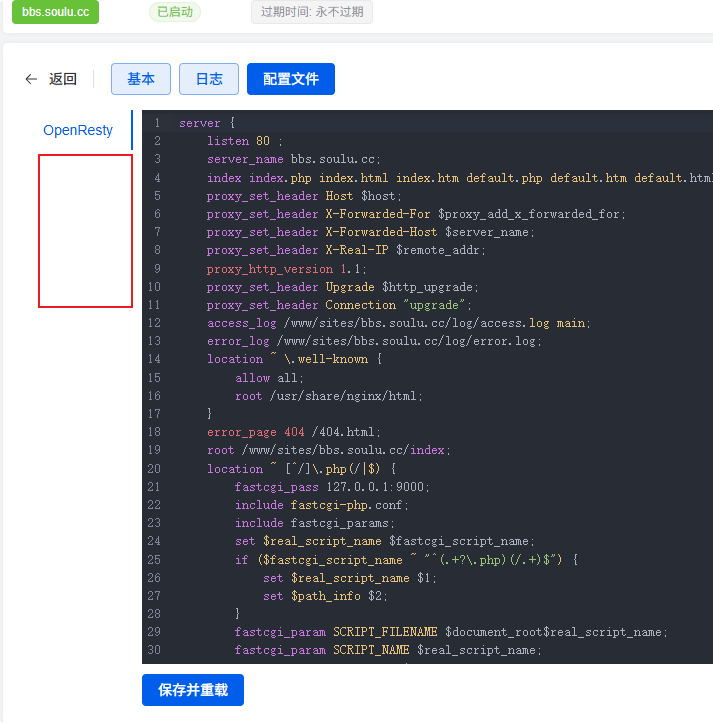Click the bbs.soulu.cc site tag
Image resolution: width=713 pixels, height=723 pixels.
[x=55, y=12]
